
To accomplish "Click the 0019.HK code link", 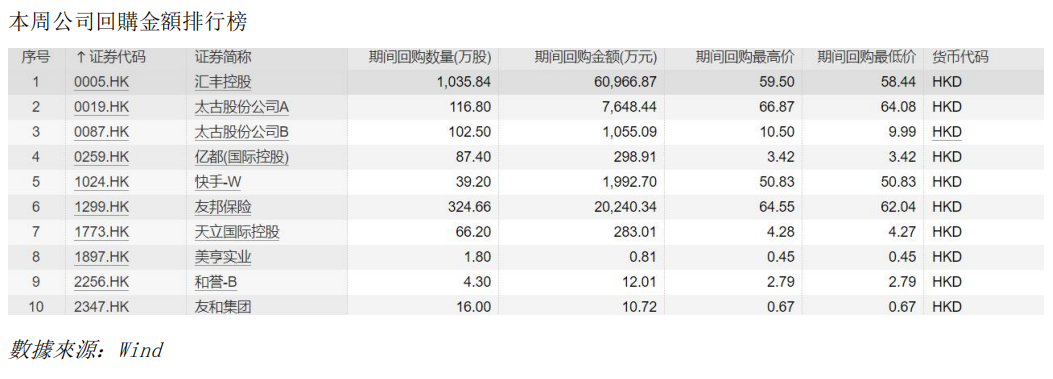I will pyautogui.click(x=101, y=108).
